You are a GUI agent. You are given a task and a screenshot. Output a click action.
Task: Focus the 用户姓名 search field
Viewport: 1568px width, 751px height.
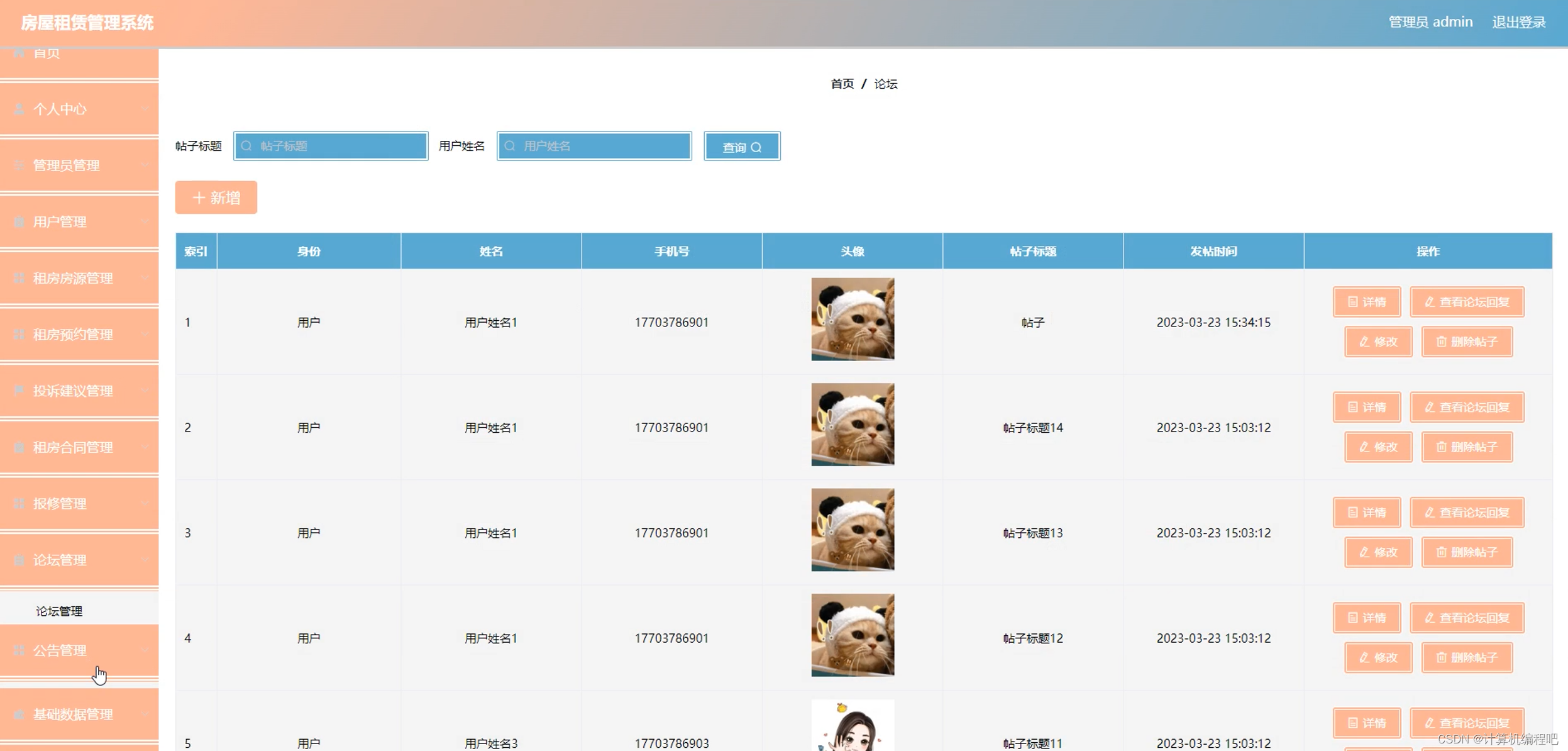pos(594,146)
